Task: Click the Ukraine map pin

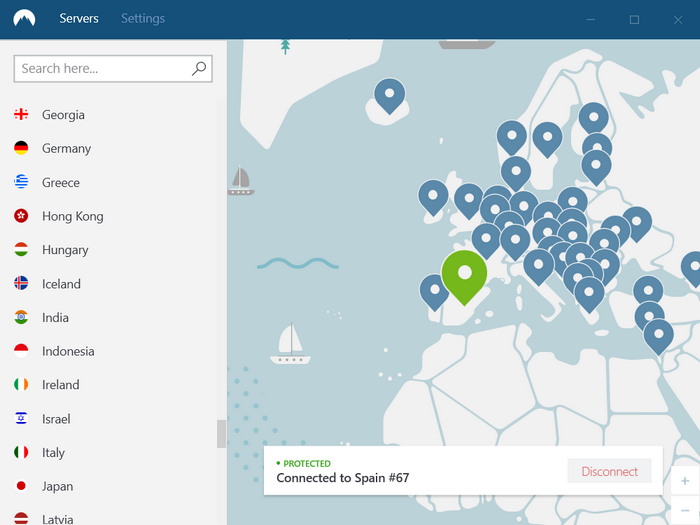Action: point(637,222)
